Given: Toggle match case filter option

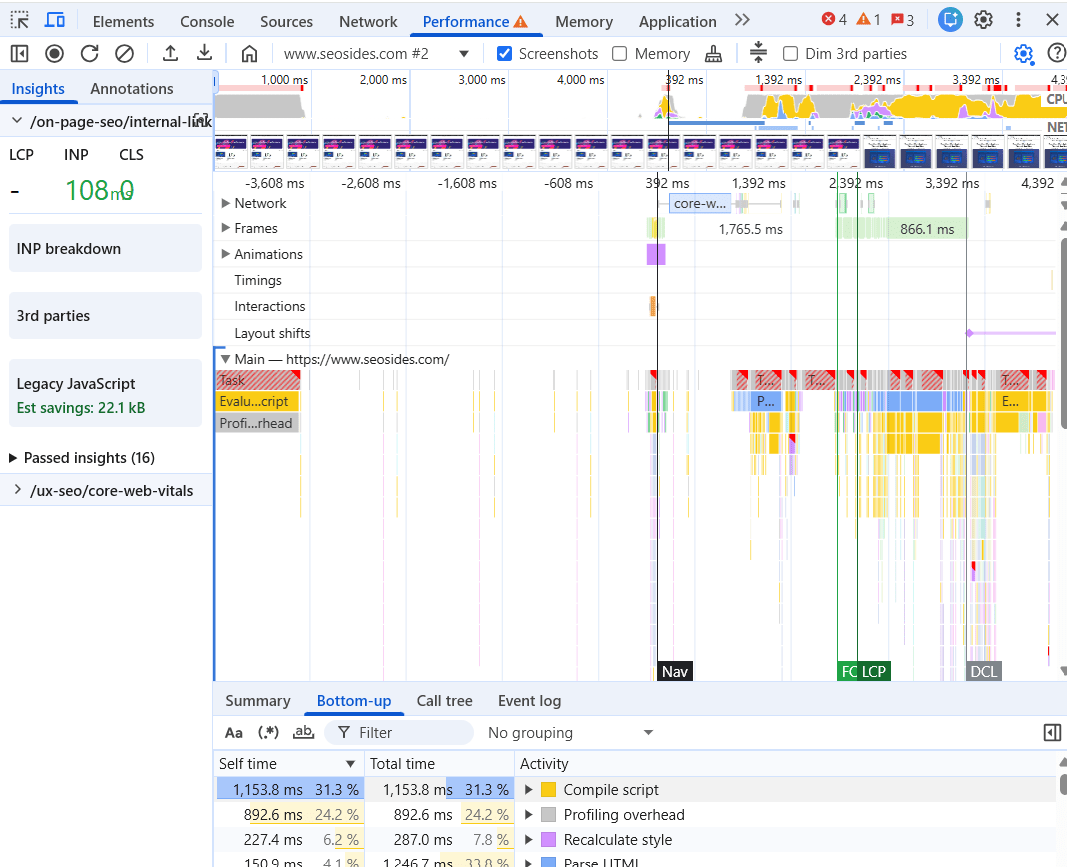Looking at the screenshot, I should [x=233, y=732].
